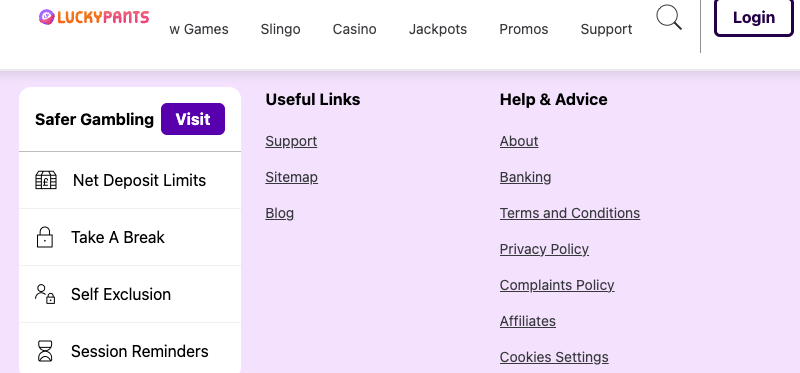This screenshot has height=373, width=800.
Task: Click the Self Exclusion person-lock icon
Action: click(x=45, y=294)
